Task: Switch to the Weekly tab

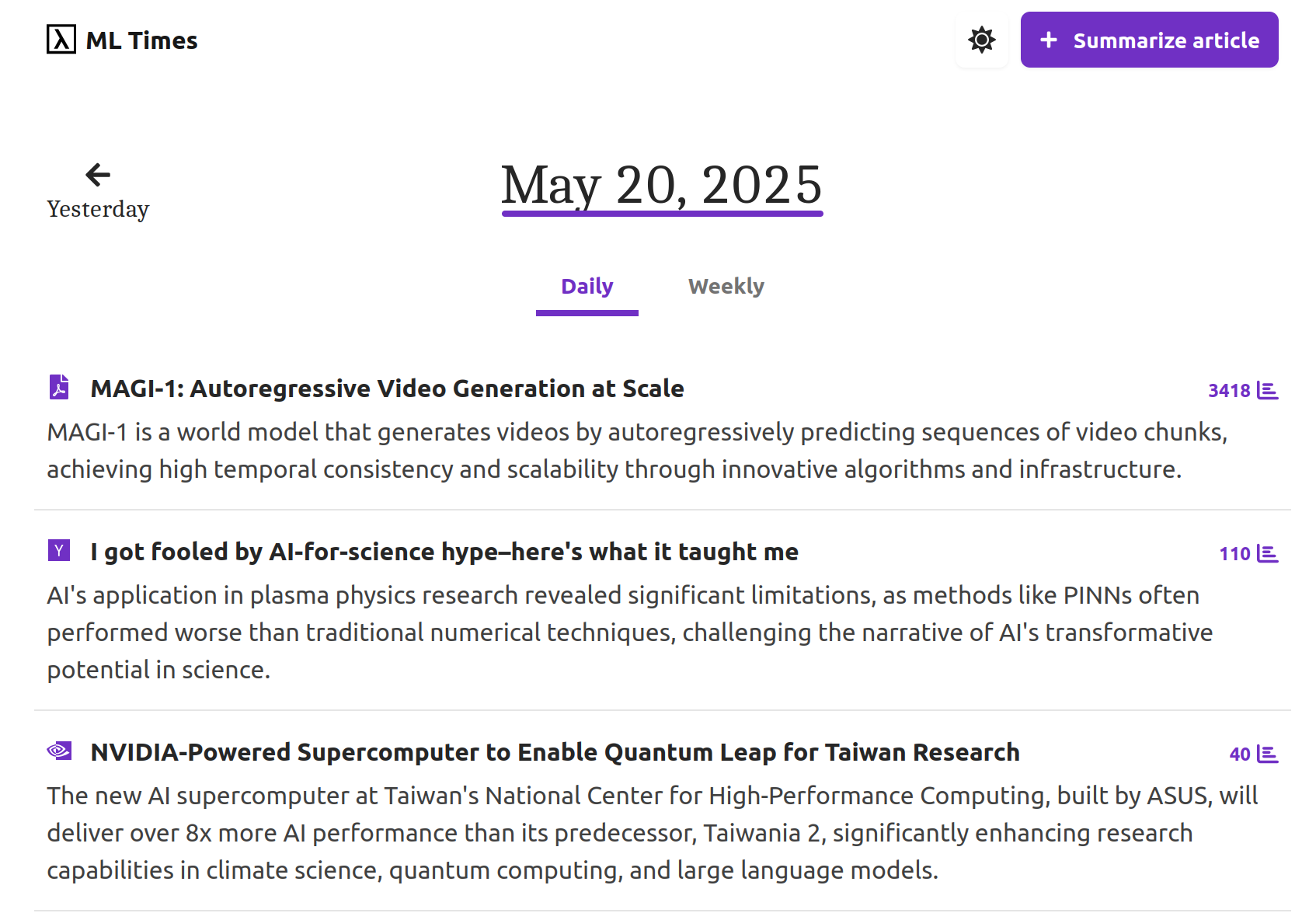Action: 725,286
